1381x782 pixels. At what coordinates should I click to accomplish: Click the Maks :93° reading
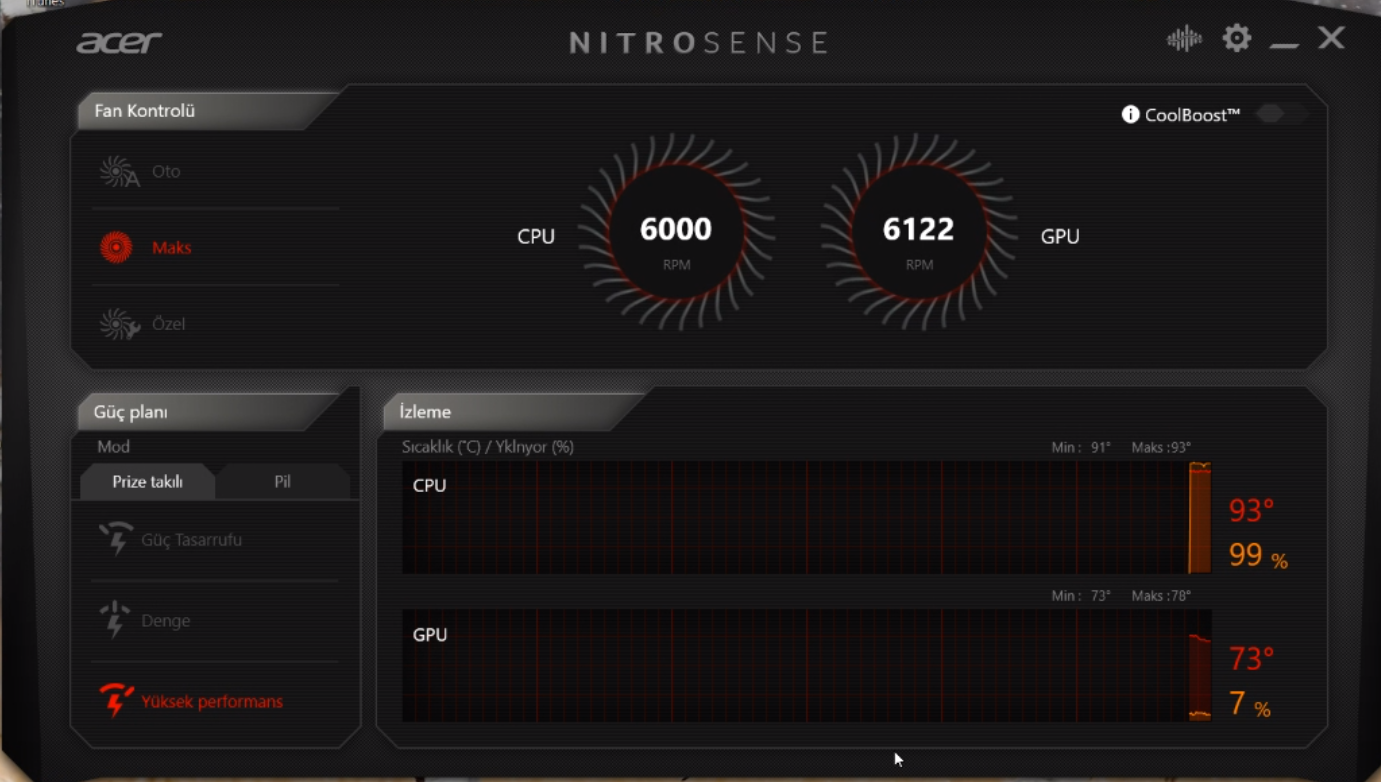[x=1161, y=447]
